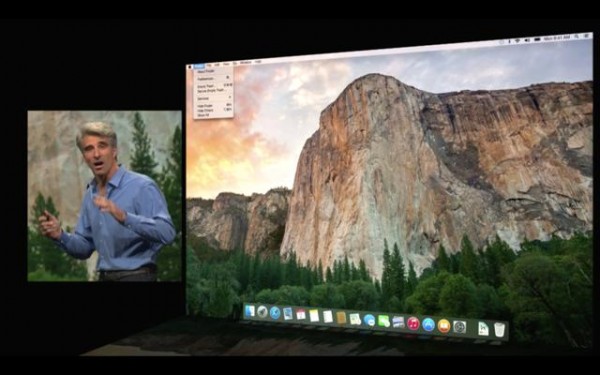Viewport: 600px width, 375px height.
Task: Open Spotlight search magnifier icon
Action: (x=577, y=36)
